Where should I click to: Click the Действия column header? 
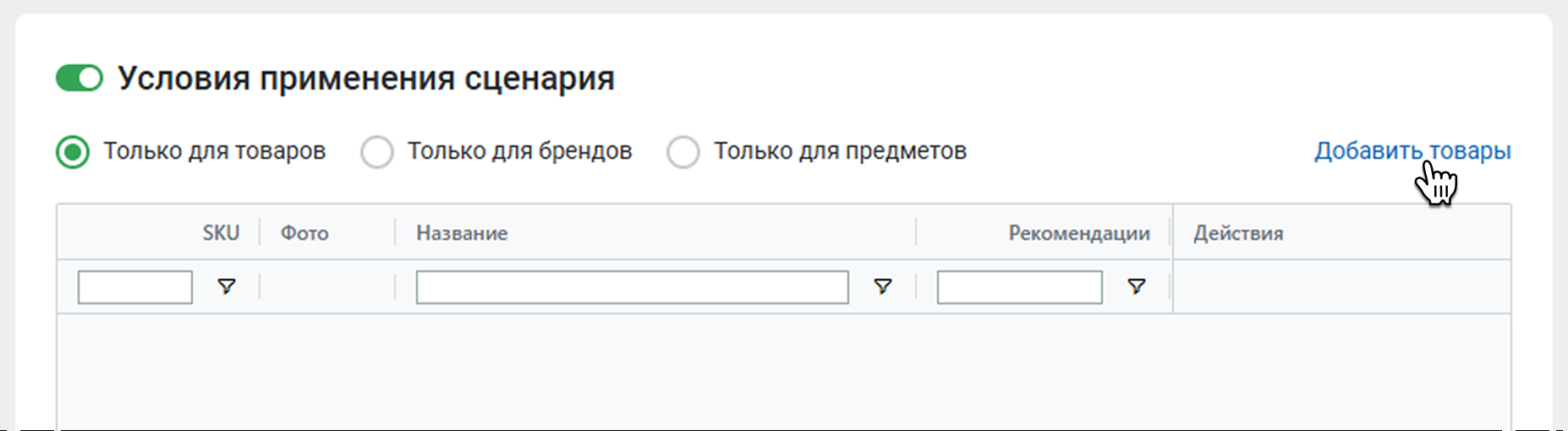(1238, 232)
